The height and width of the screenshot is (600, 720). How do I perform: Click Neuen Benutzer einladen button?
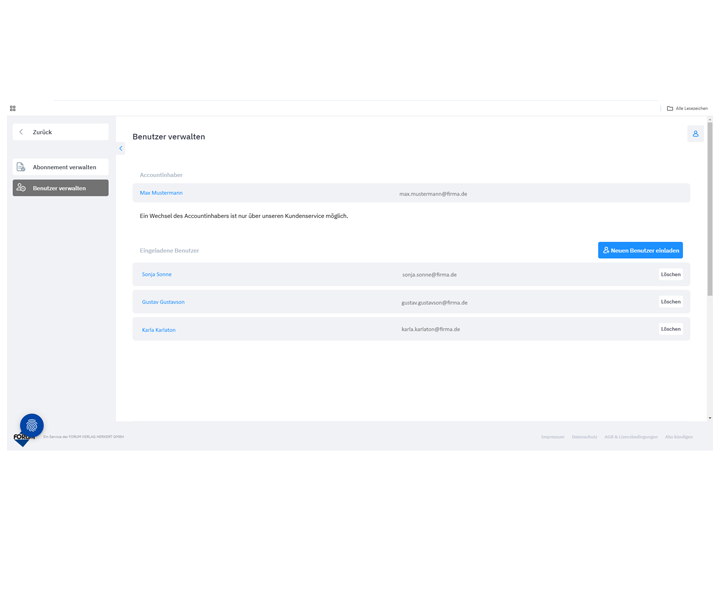(640, 250)
